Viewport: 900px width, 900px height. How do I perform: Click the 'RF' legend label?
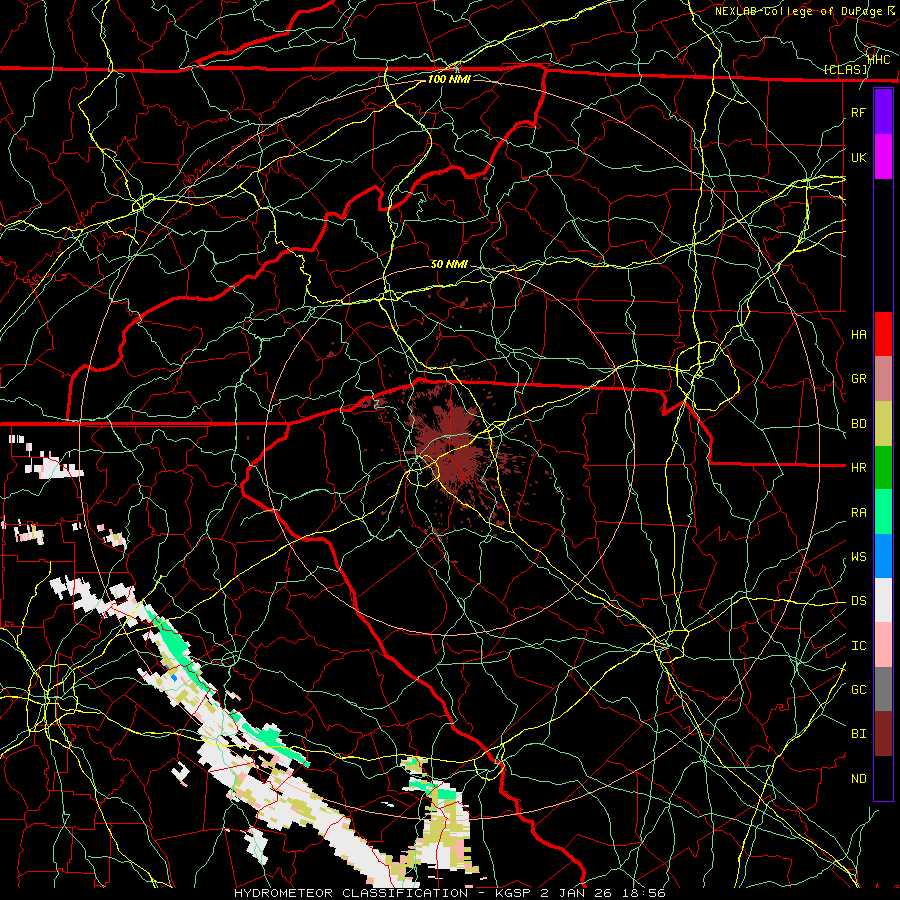point(858,112)
